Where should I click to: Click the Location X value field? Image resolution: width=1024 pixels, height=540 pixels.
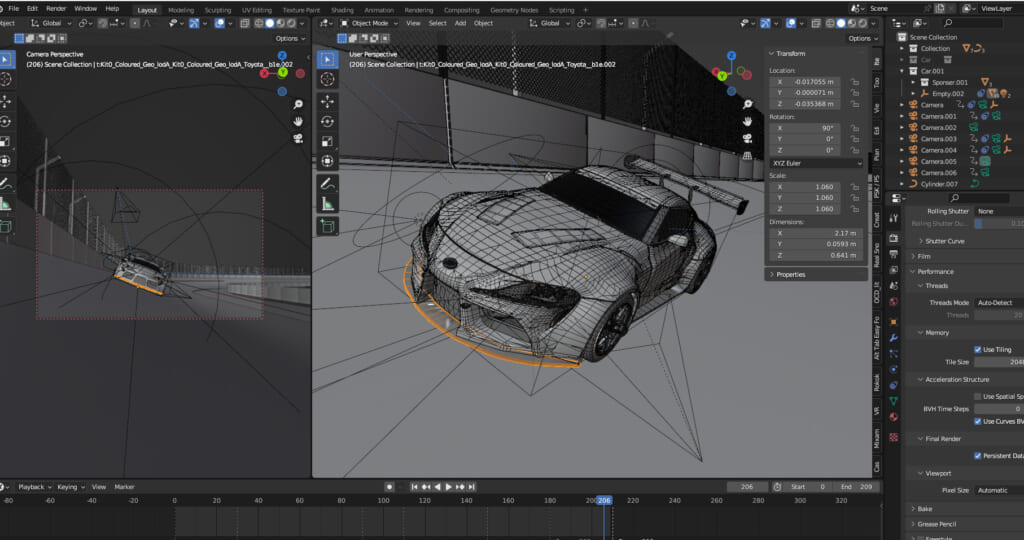point(808,82)
